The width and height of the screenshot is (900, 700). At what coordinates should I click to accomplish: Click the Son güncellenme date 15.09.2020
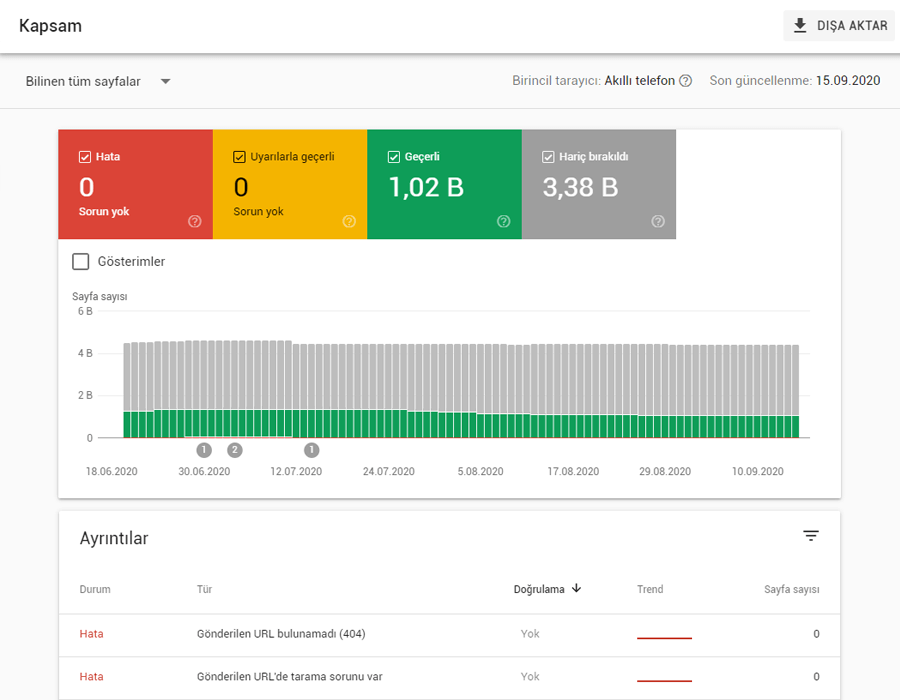[x=848, y=80]
